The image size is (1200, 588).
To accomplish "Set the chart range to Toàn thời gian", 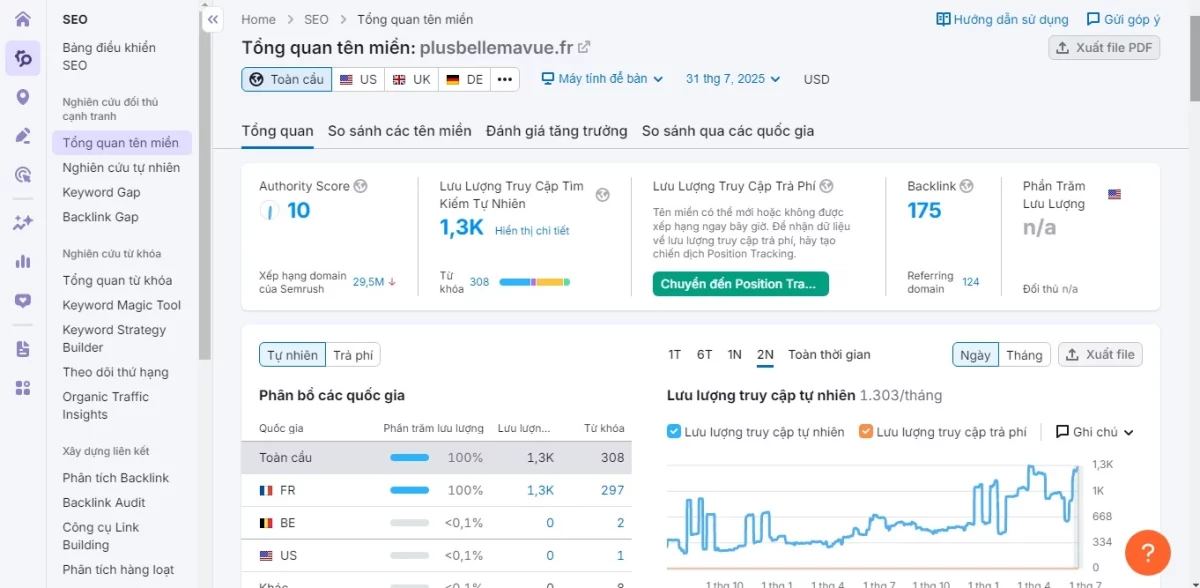I will pyautogui.click(x=829, y=354).
